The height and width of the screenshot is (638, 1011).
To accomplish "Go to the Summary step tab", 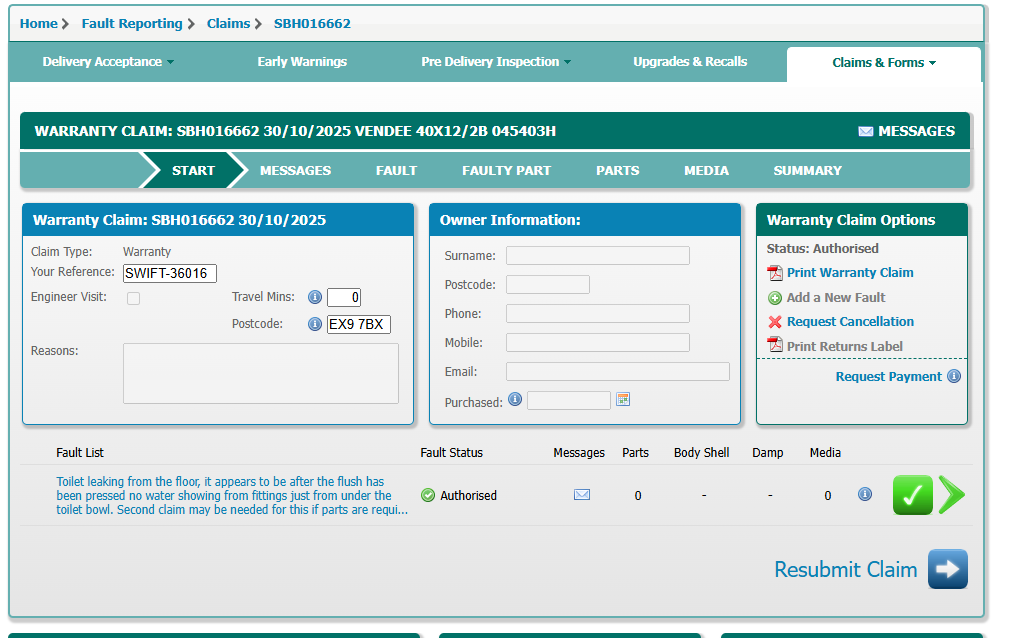I will (807, 171).
